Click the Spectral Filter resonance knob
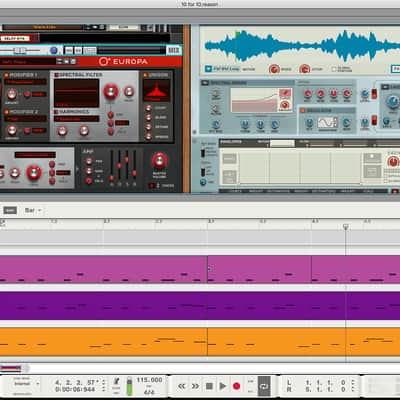Image resolution: width=400 pixels, height=400 pixels. point(129,91)
